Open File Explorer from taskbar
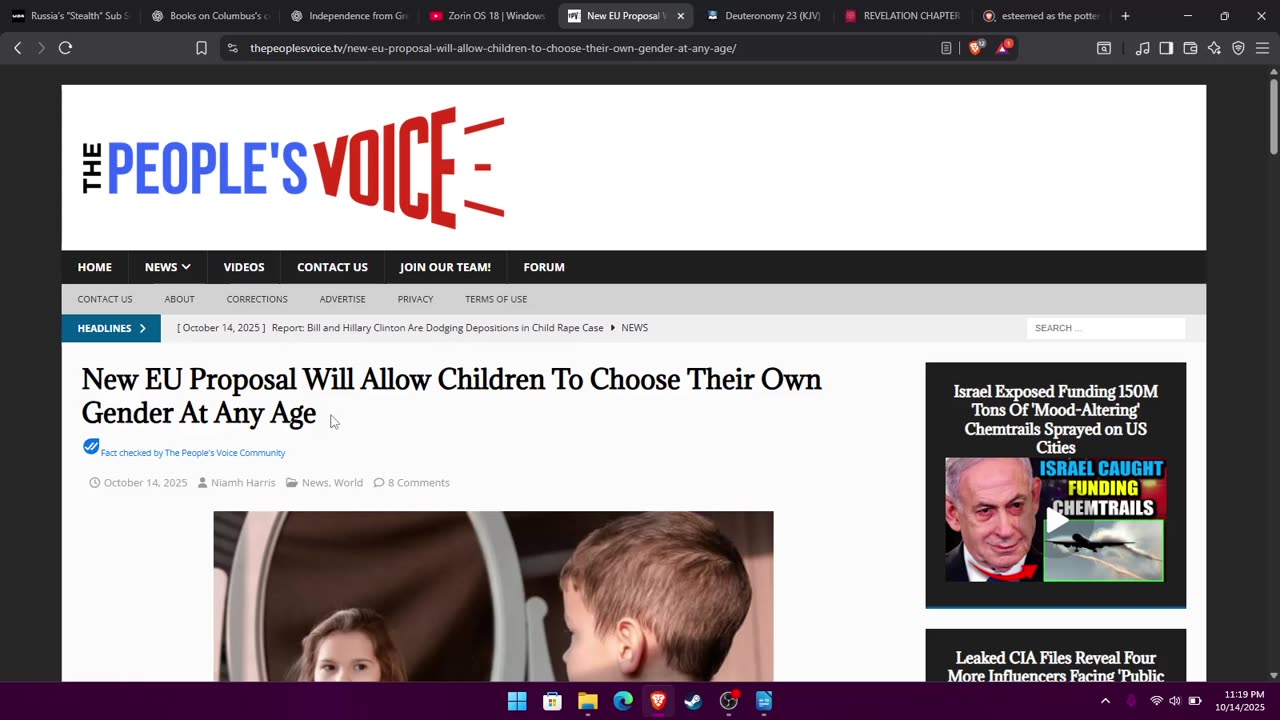 (588, 701)
